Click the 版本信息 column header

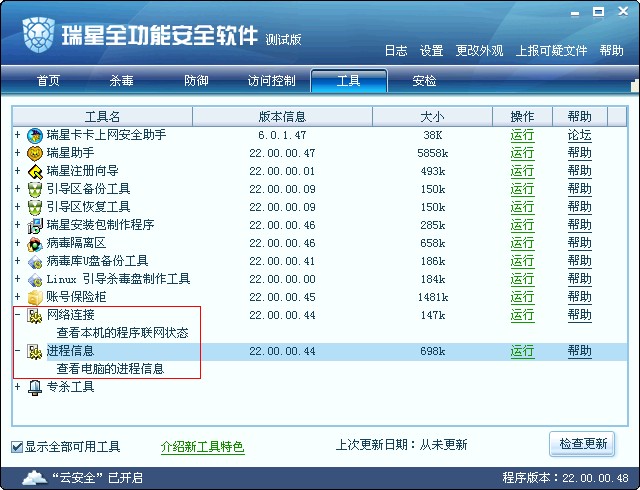click(x=282, y=117)
